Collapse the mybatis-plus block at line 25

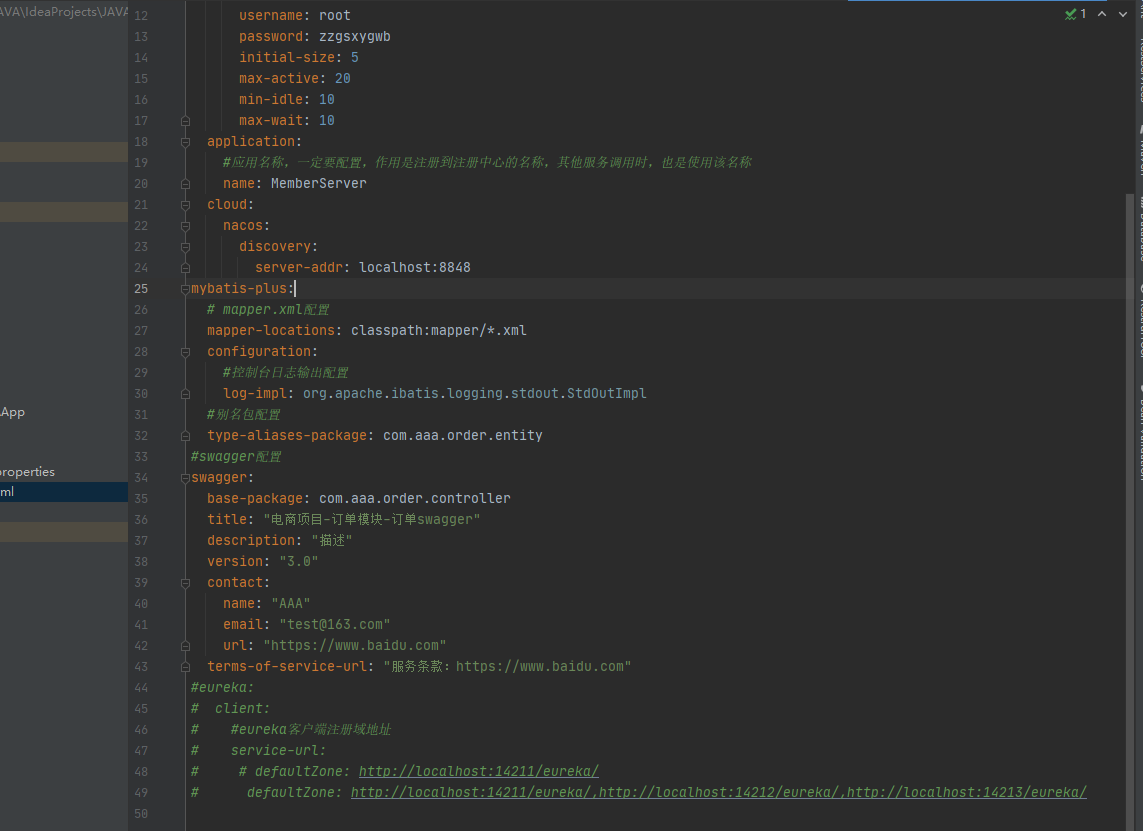pos(185,289)
